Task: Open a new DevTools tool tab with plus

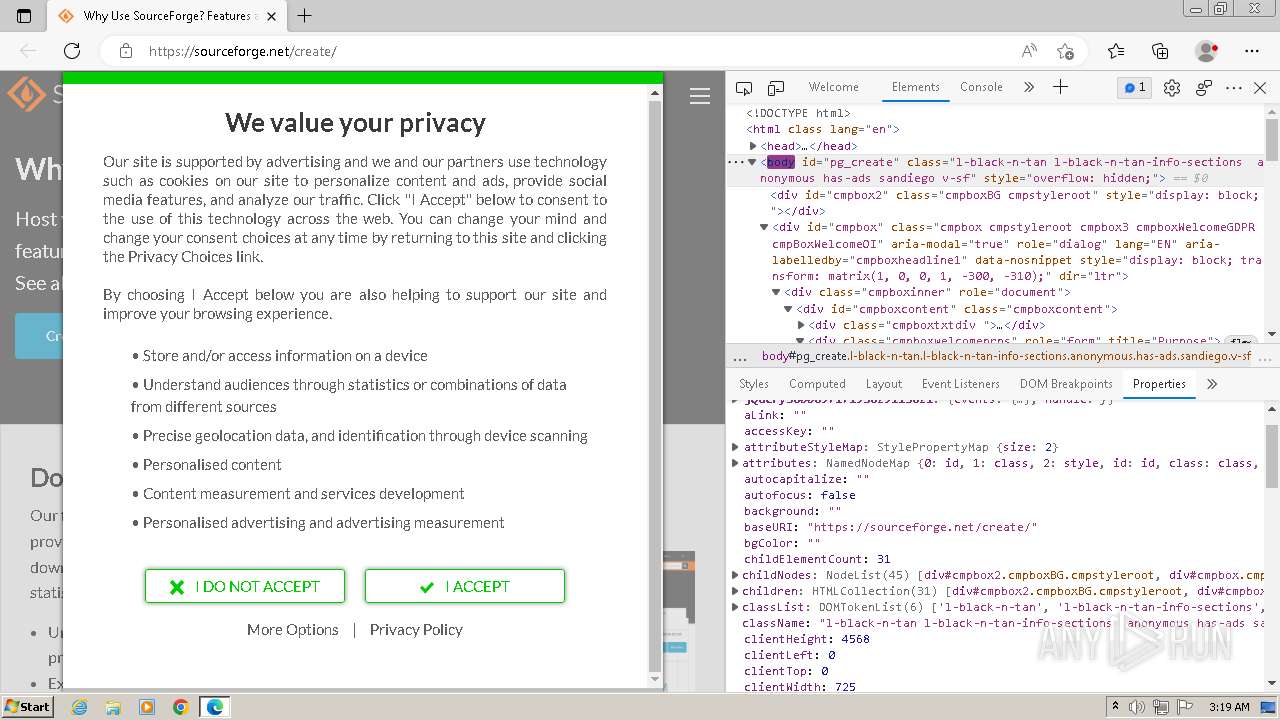Action: [1061, 87]
